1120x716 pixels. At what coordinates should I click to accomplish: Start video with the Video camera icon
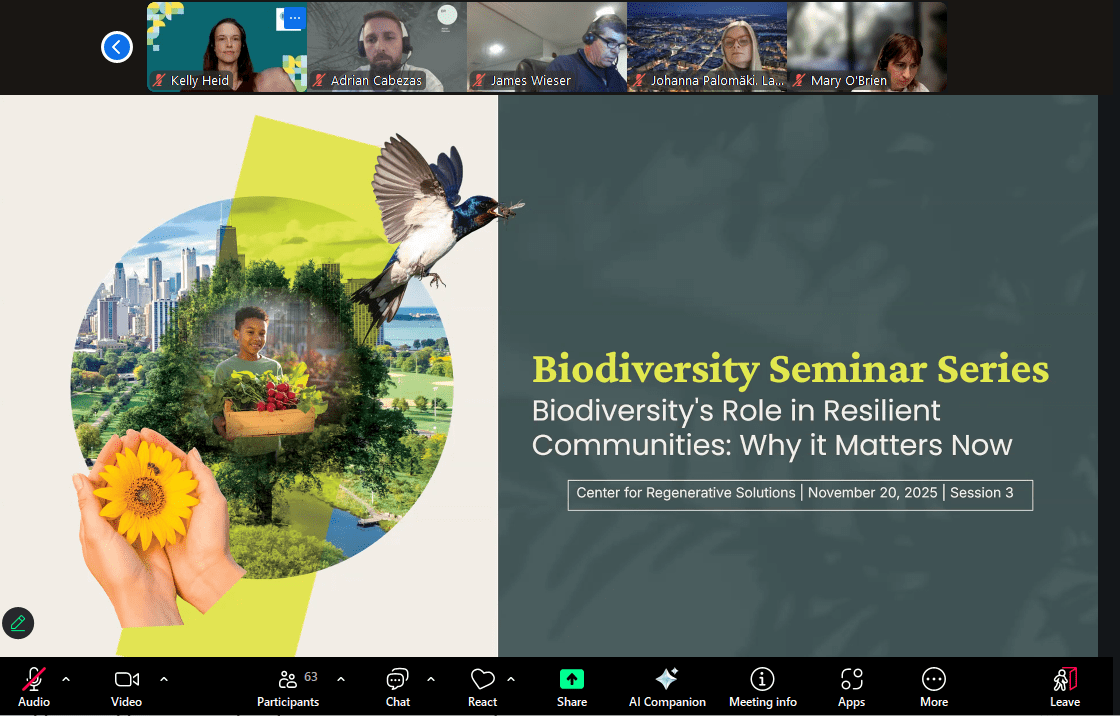[126, 680]
